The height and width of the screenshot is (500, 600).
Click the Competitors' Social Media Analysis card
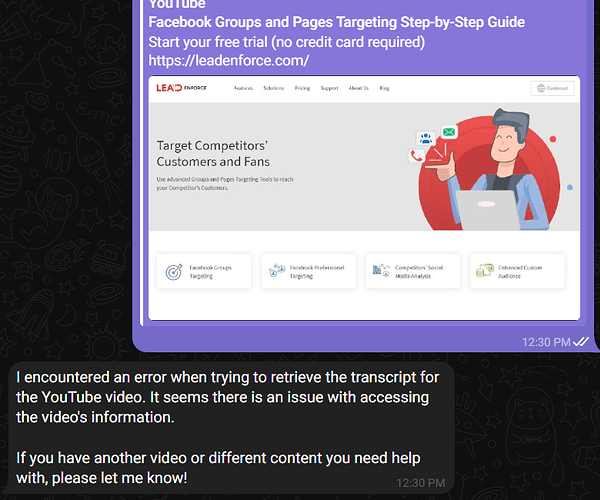(413, 271)
